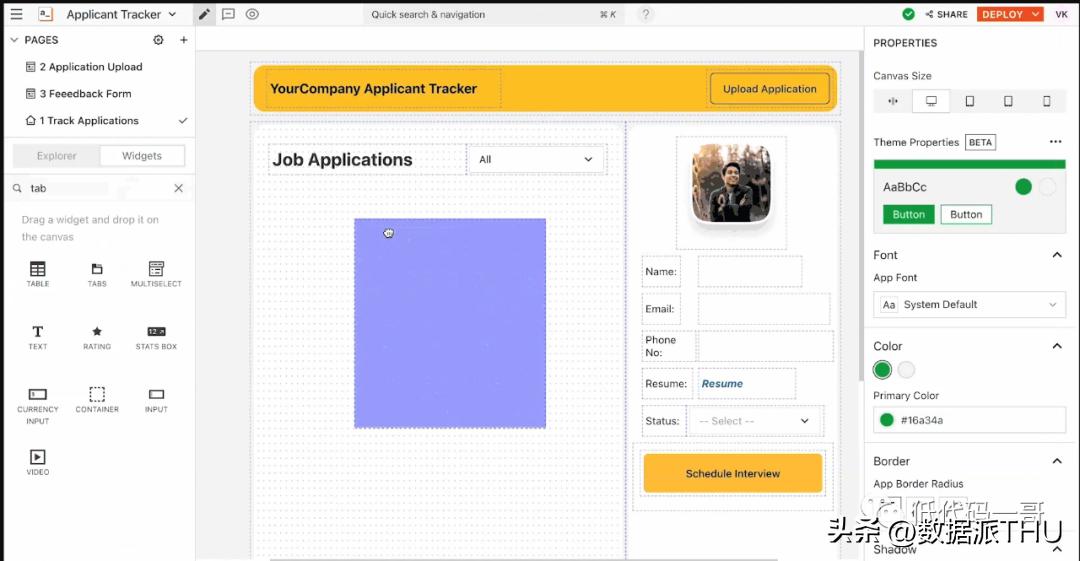Open the App Font dropdown

click(969, 305)
